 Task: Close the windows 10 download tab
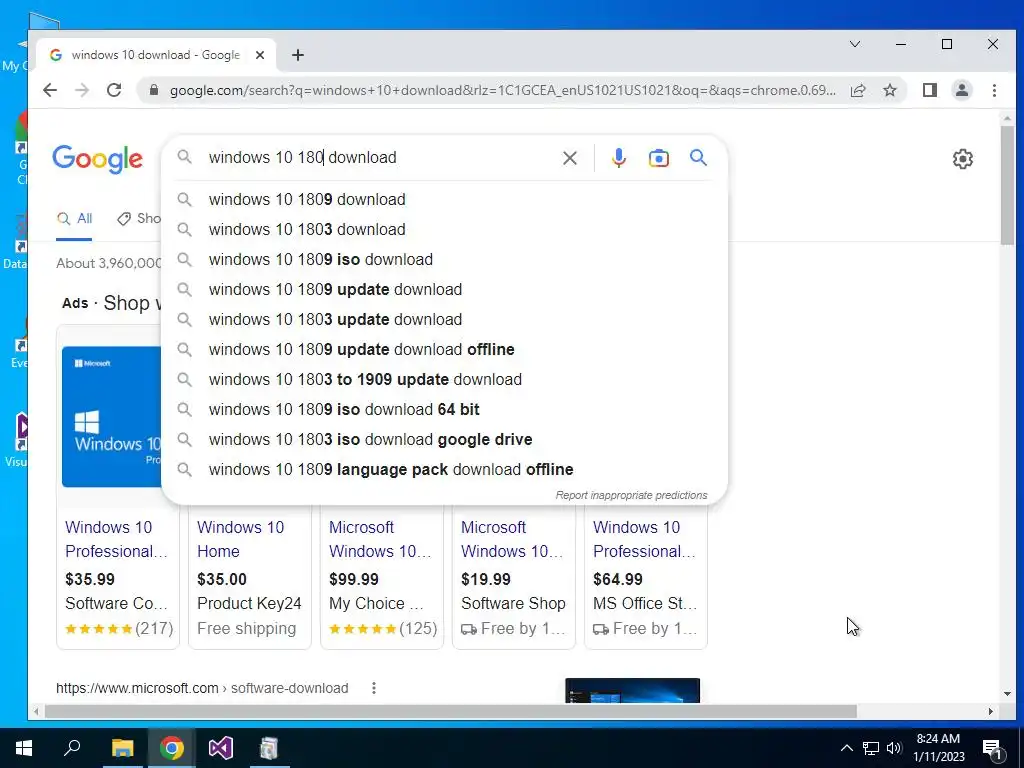(260, 55)
